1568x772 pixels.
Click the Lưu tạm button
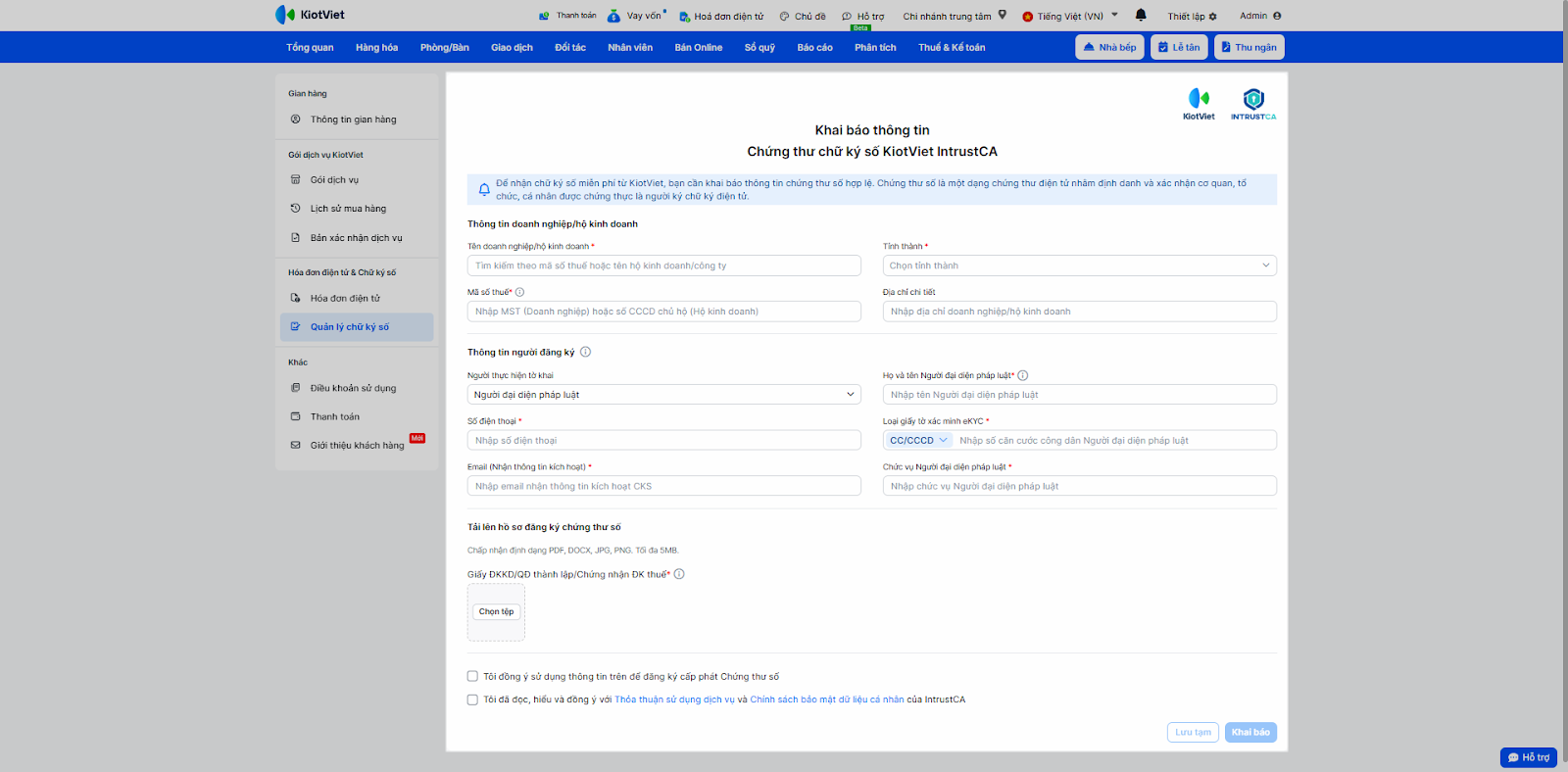click(x=1193, y=732)
